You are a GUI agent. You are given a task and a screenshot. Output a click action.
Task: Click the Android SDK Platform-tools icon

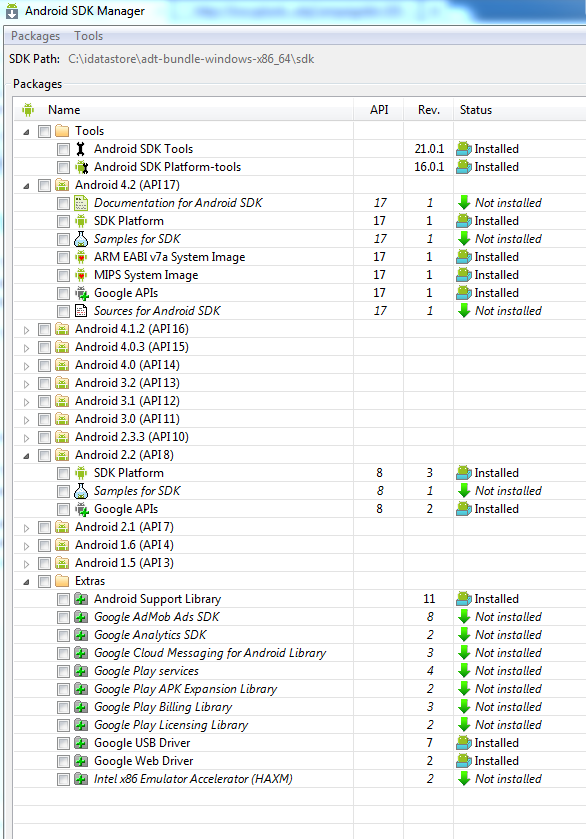point(81,167)
